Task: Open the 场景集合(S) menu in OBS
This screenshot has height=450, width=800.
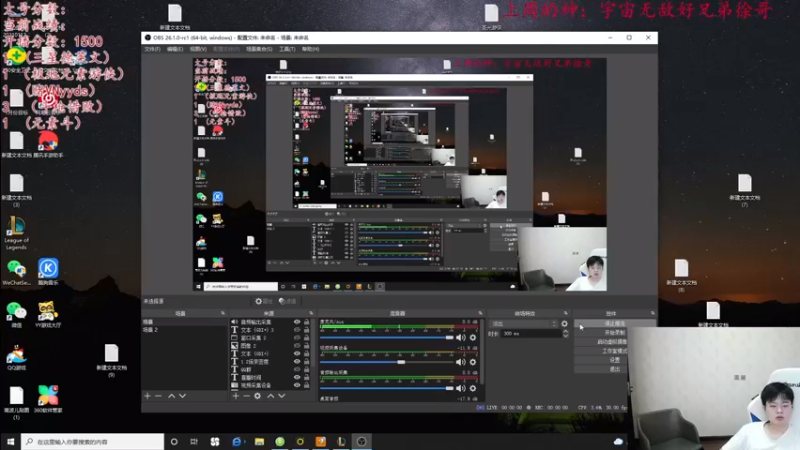Action: 259,49
